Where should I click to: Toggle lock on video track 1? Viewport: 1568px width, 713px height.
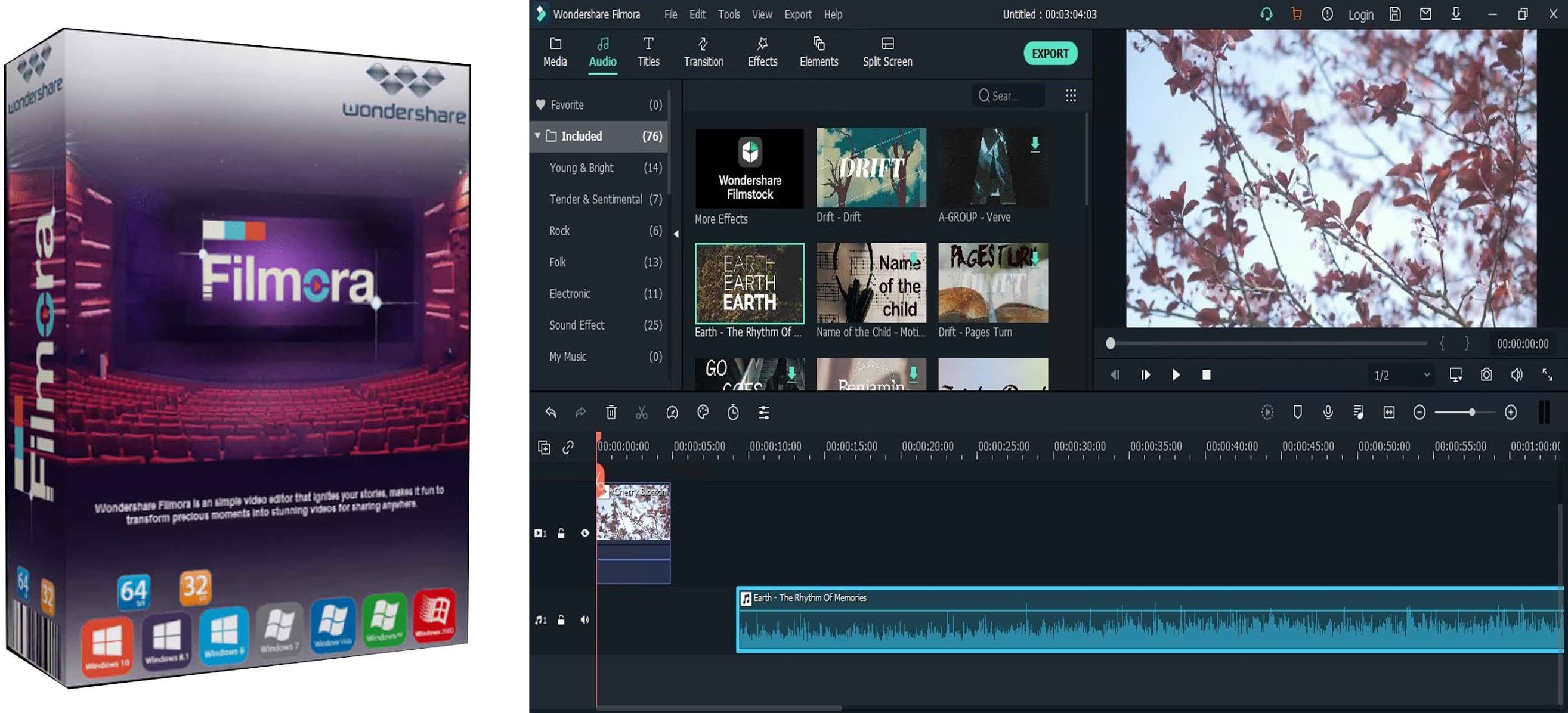pos(561,534)
